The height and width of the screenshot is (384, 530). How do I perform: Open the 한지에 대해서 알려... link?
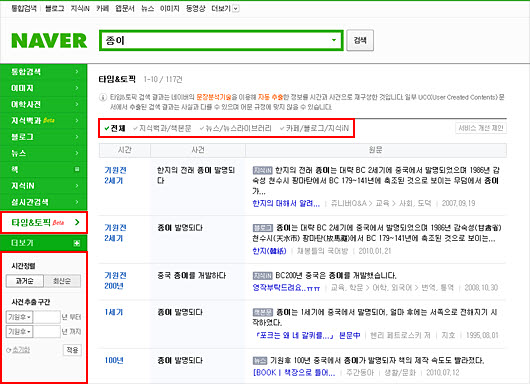(286, 203)
